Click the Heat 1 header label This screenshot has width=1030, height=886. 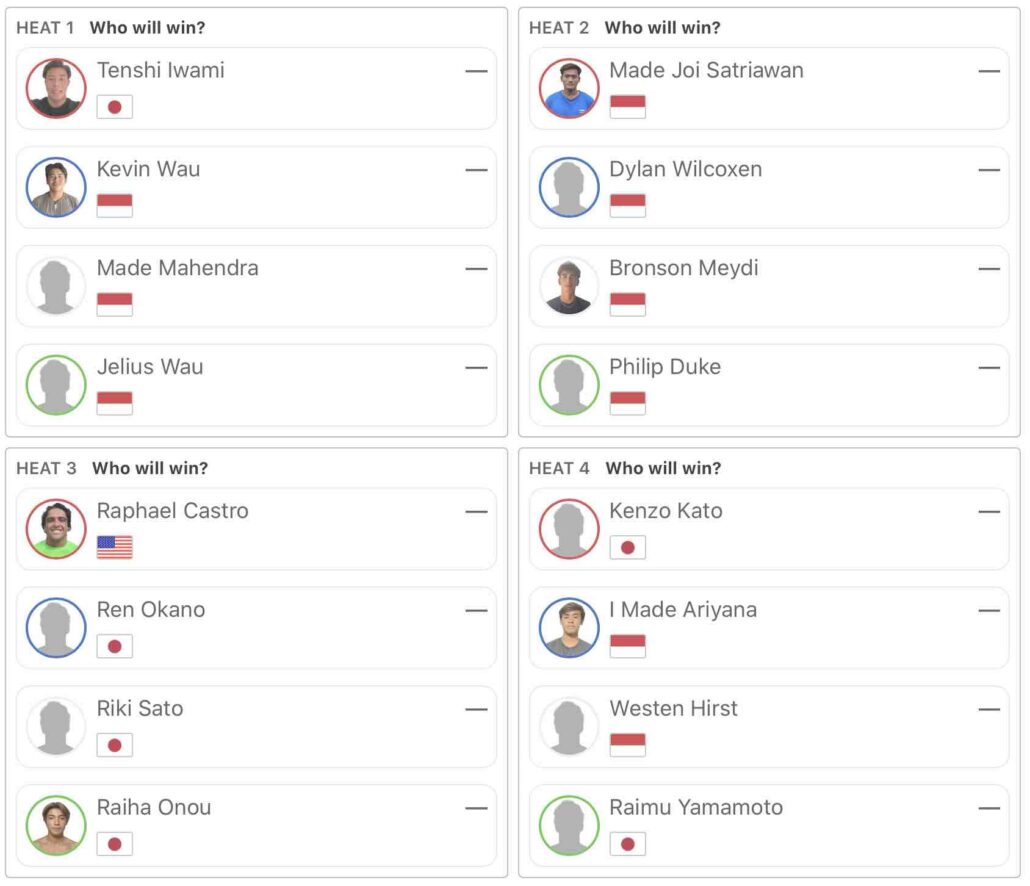click(45, 28)
